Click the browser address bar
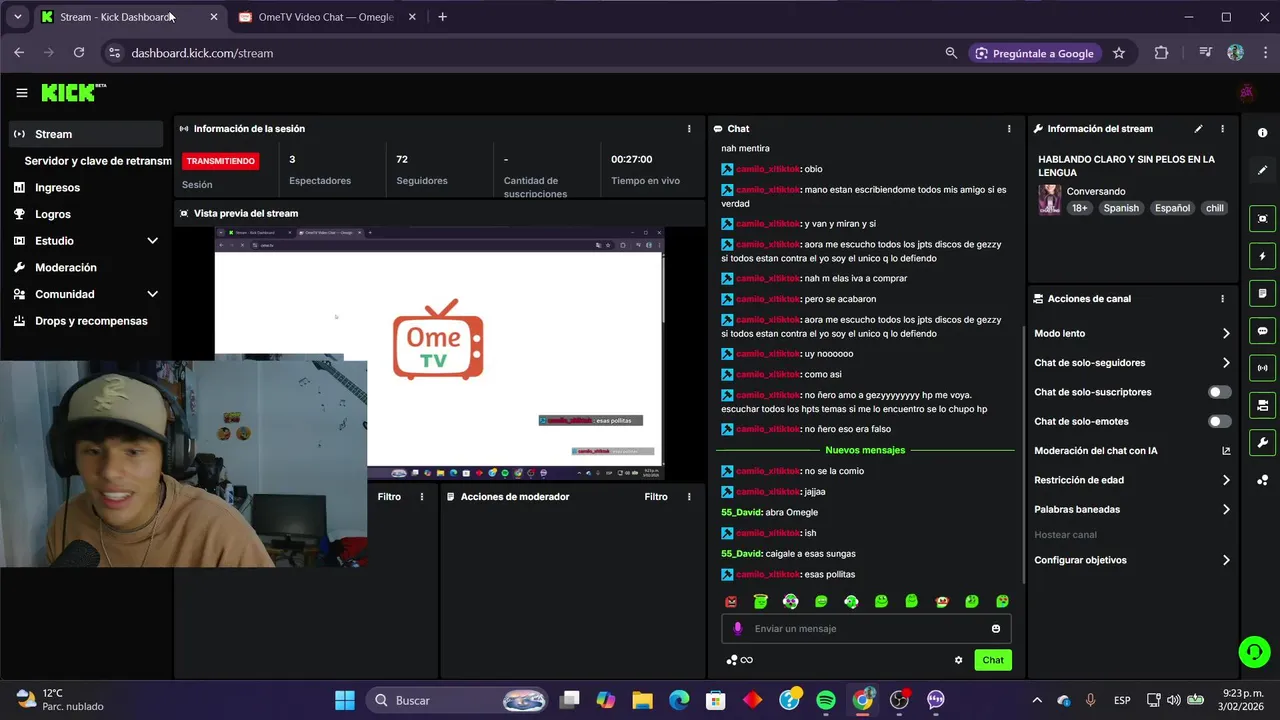The width and height of the screenshot is (1280, 720). coord(530,53)
